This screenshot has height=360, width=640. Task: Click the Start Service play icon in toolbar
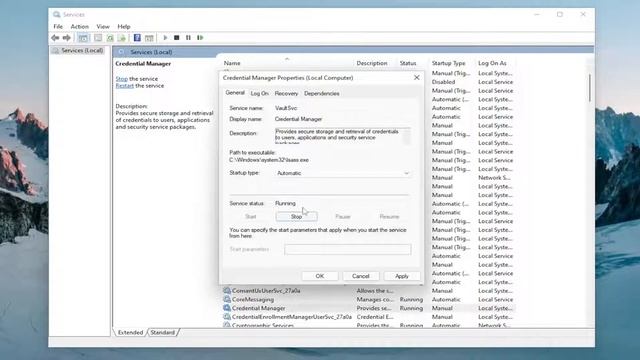pyautogui.click(x=165, y=38)
